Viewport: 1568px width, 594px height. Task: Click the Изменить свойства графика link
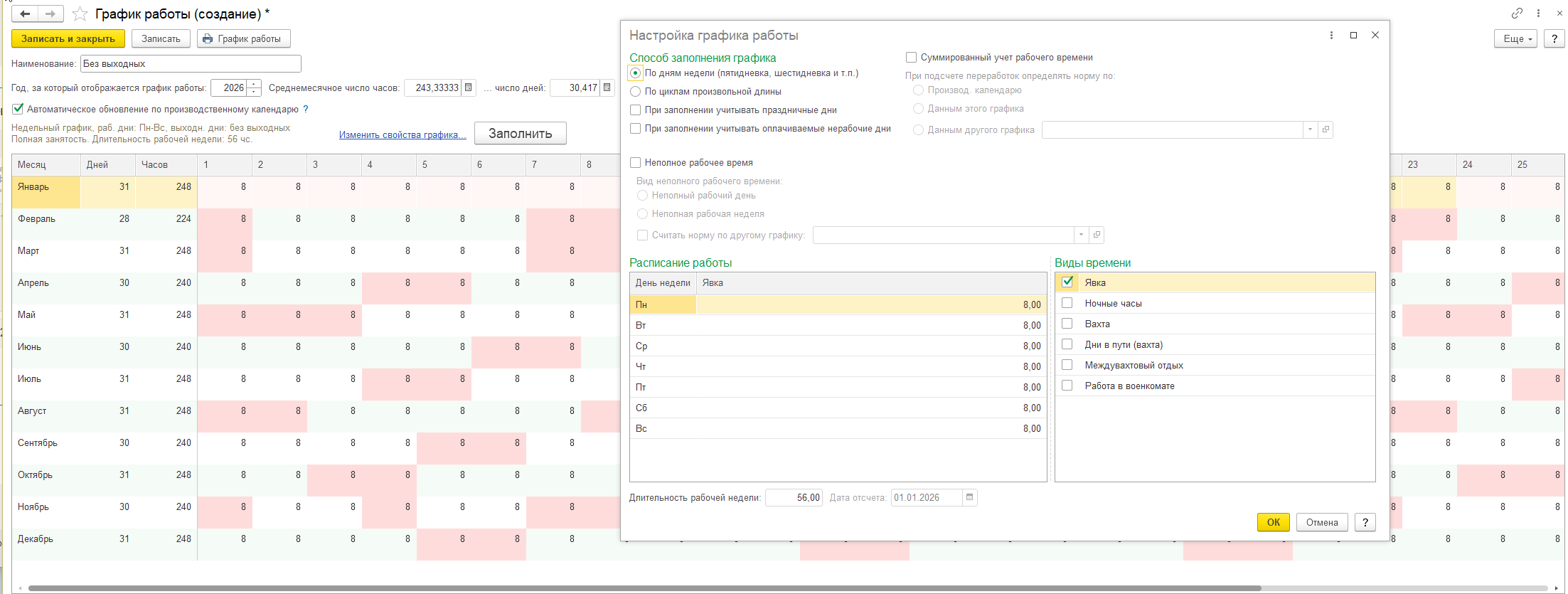point(402,134)
